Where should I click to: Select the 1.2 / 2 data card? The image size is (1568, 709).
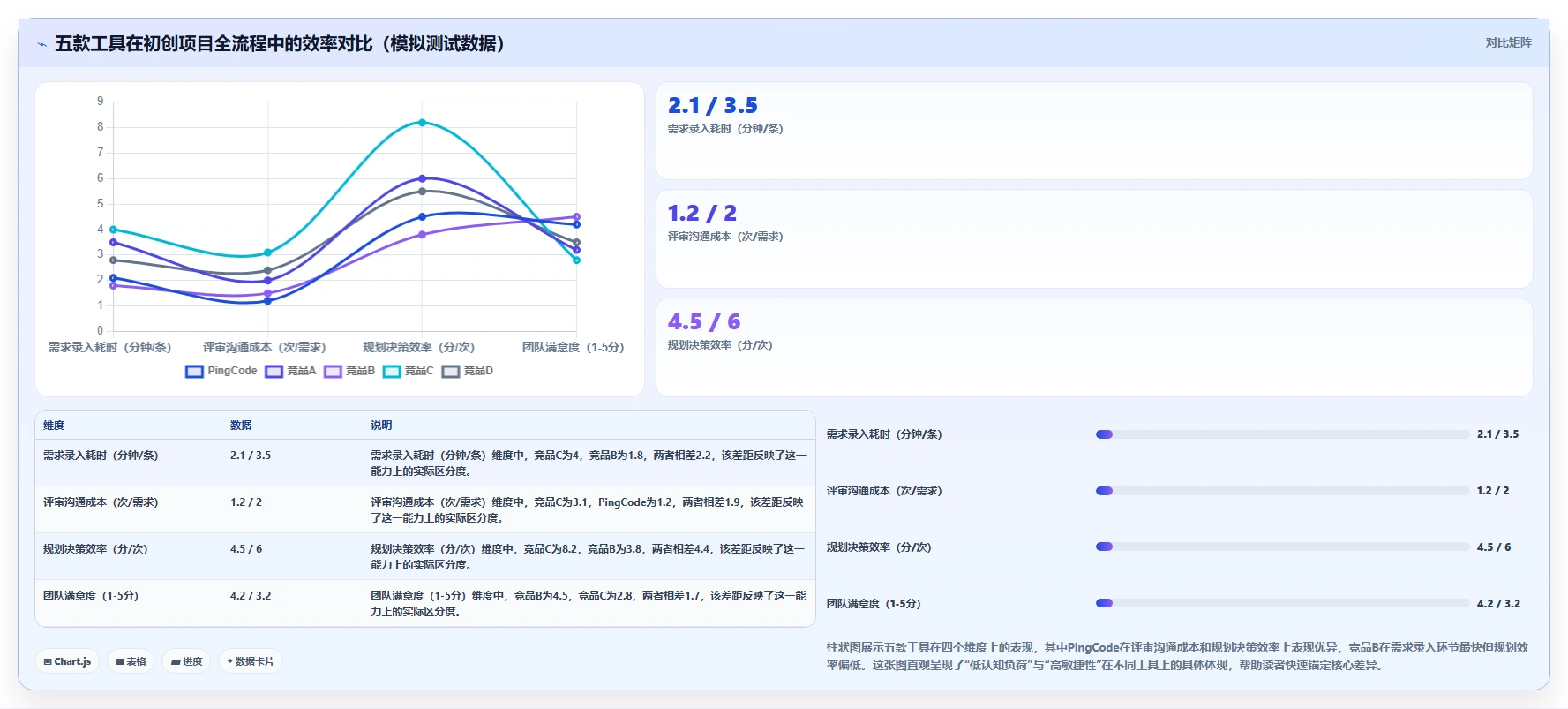point(1094,238)
